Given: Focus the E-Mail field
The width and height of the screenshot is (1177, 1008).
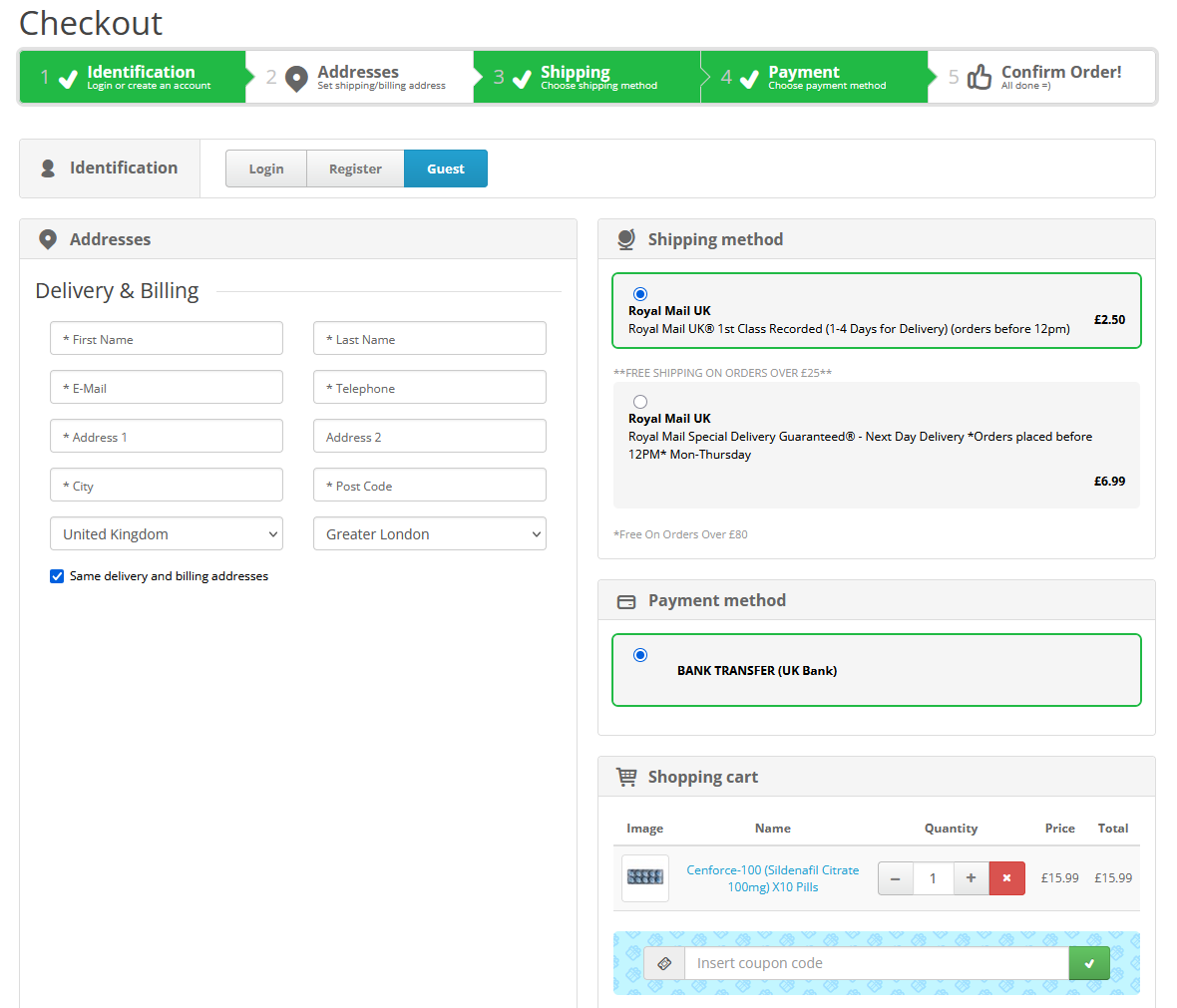Looking at the screenshot, I should pyautogui.click(x=167, y=387).
